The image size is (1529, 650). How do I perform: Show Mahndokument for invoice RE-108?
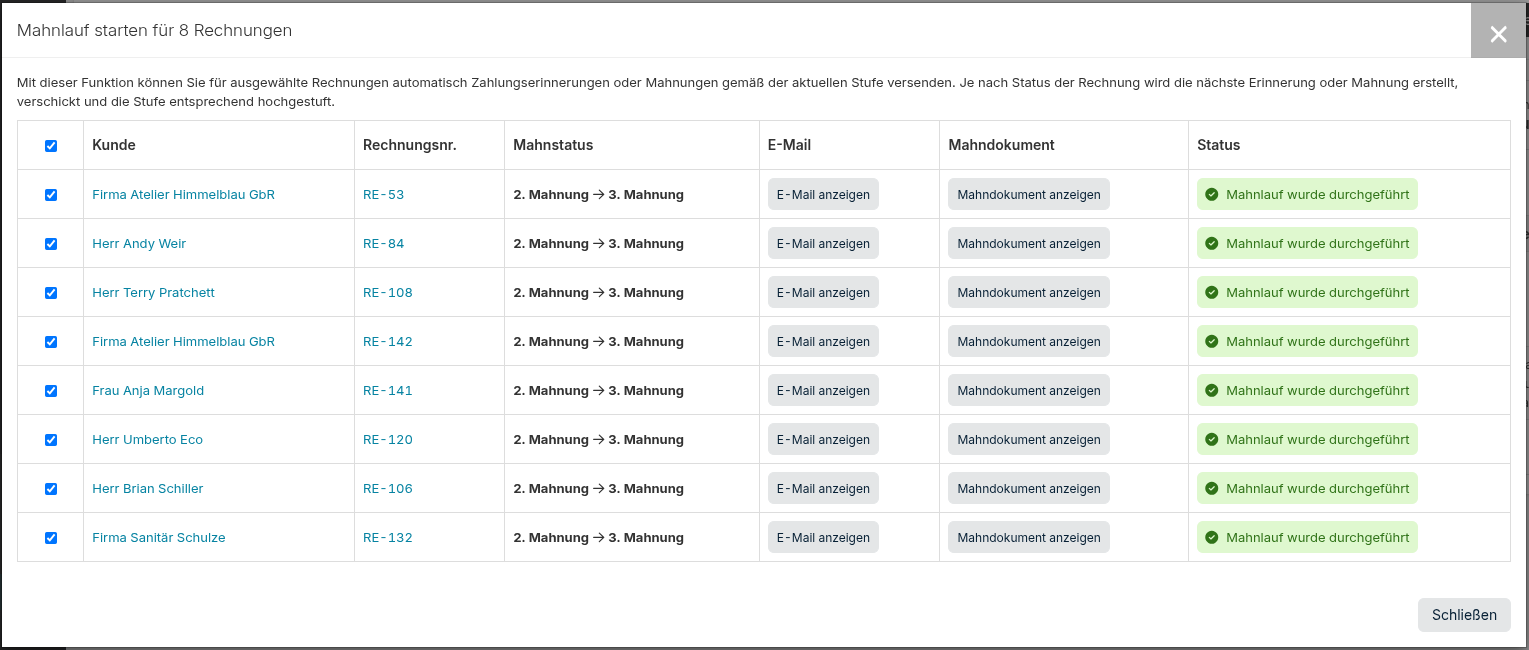[x=1028, y=293]
